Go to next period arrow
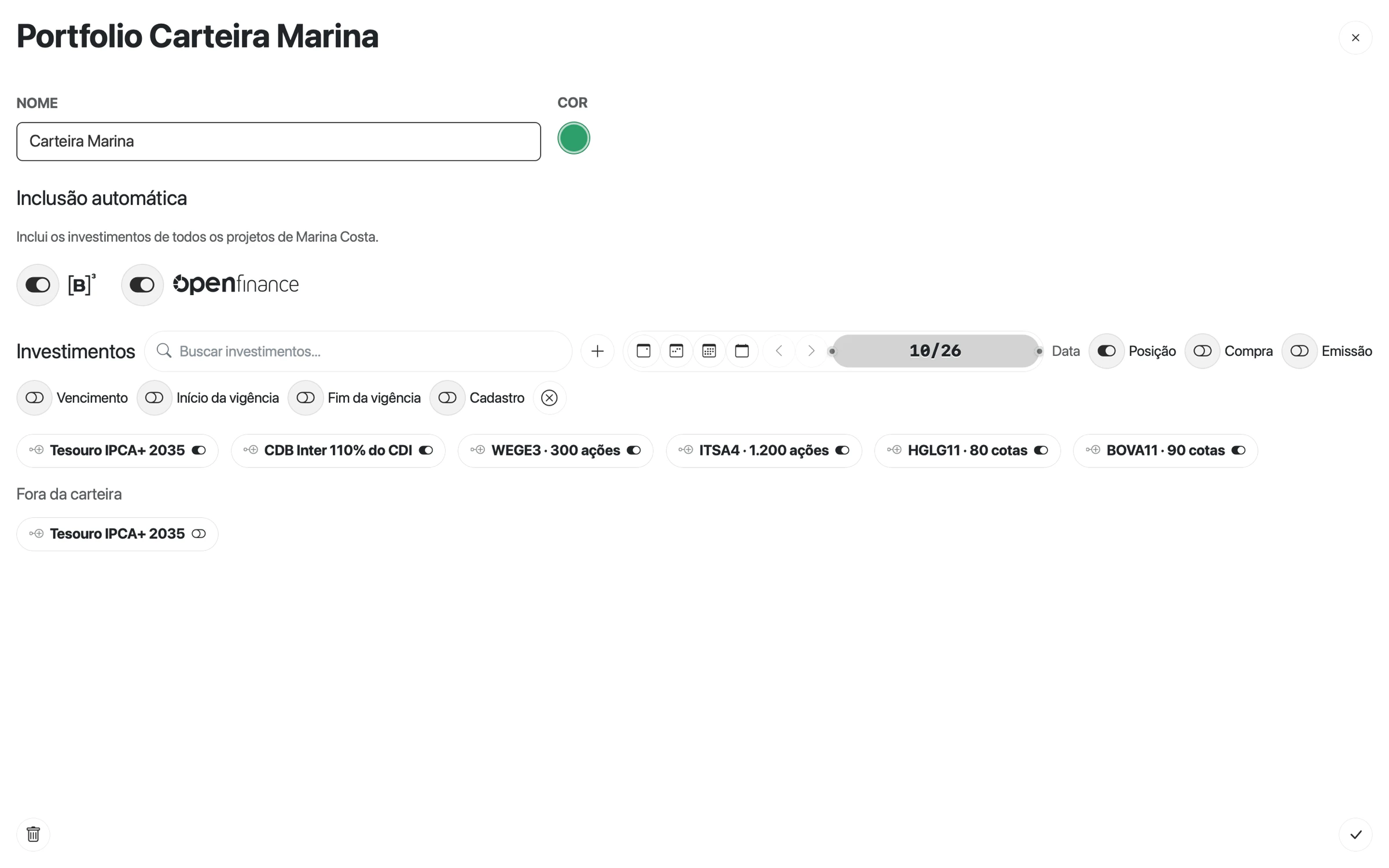This screenshot has height=868, width=1389. pyautogui.click(x=811, y=351)
